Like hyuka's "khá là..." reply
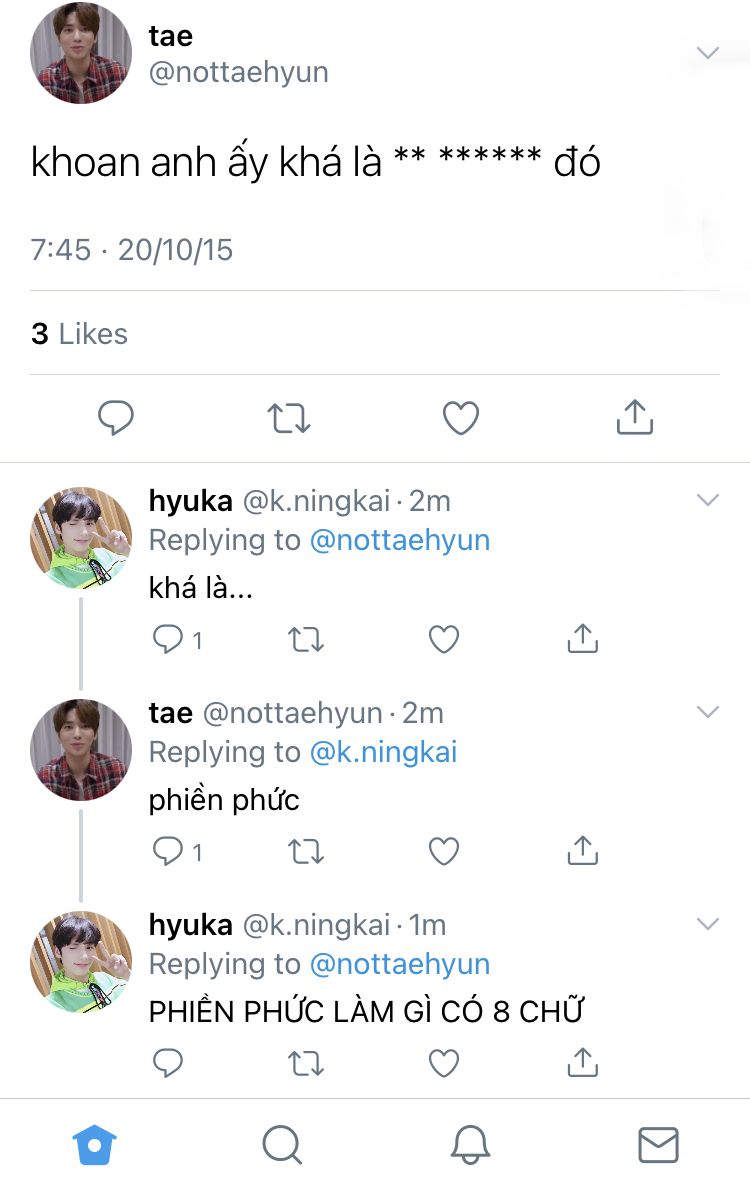The height and width of the screenshot is (1197, 750). [444, 639]
